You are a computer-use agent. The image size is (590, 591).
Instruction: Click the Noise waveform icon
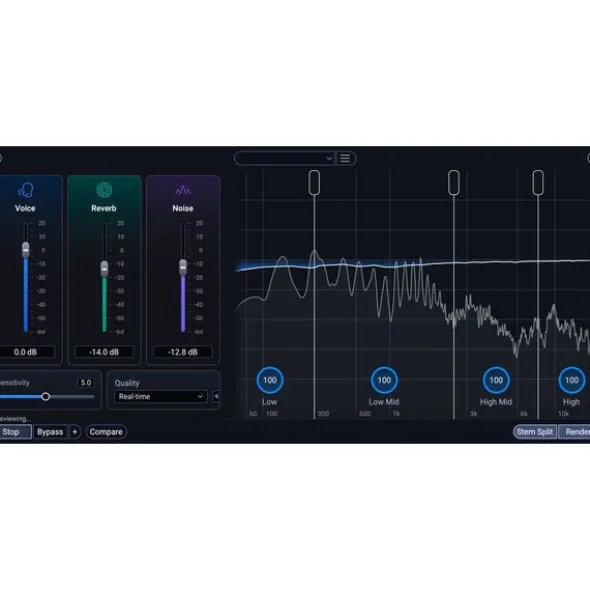coord(183,190)
